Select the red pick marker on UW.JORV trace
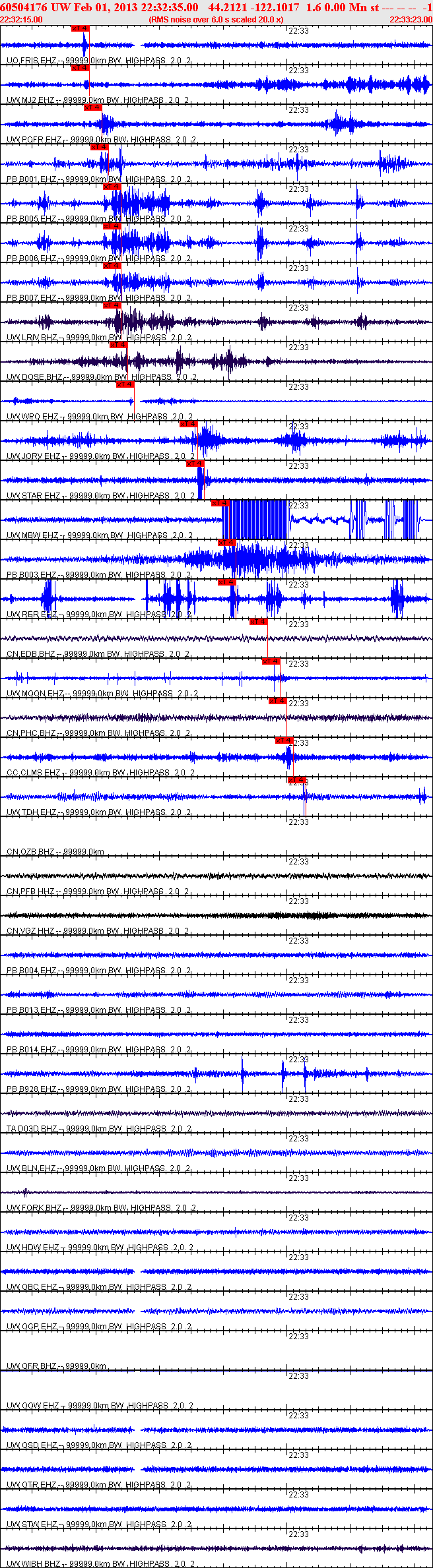Image resolution: width=433 pixels, height=1568 pixels. tap(189, 424)
